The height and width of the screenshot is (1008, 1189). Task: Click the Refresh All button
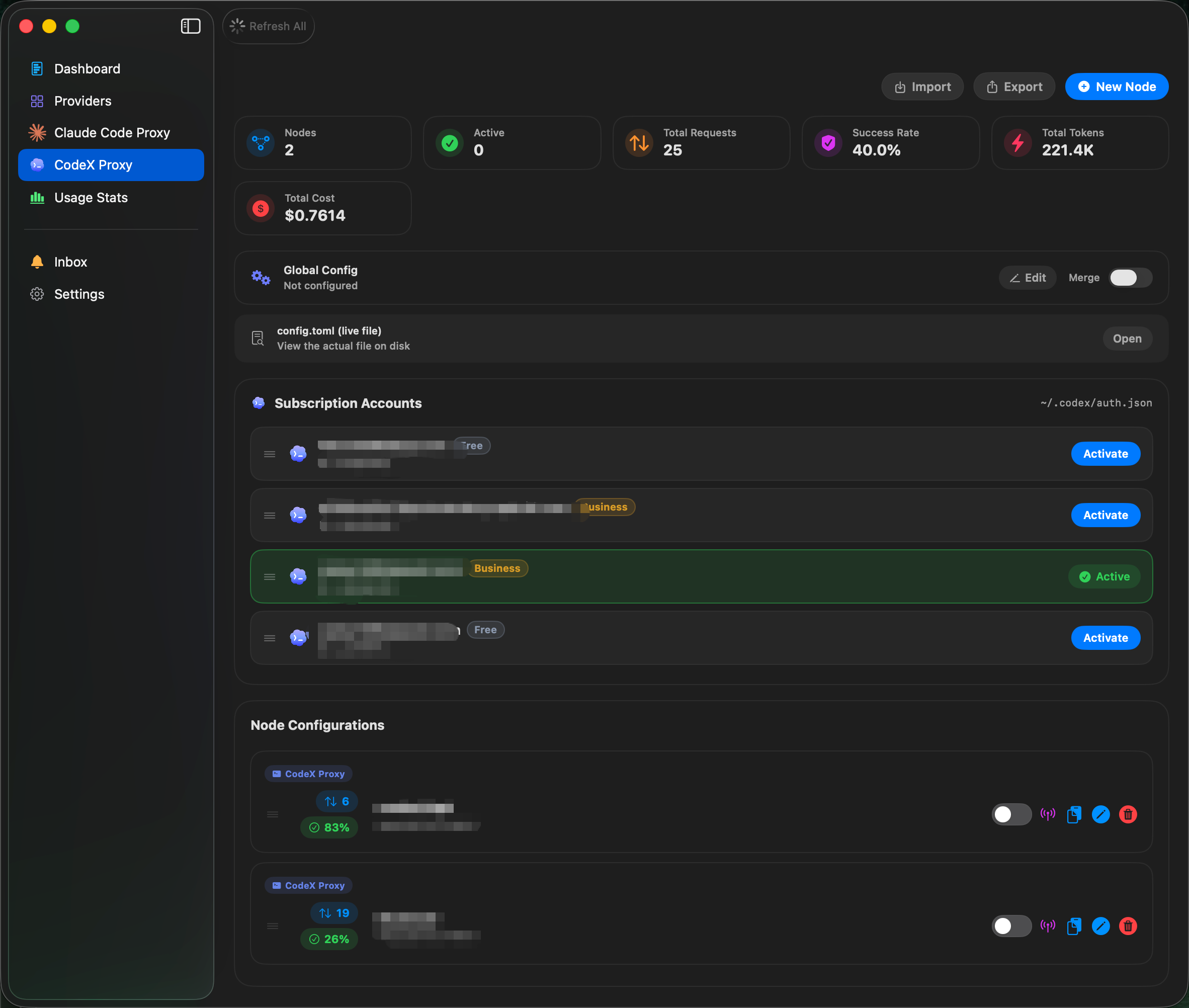click(268, 26)
